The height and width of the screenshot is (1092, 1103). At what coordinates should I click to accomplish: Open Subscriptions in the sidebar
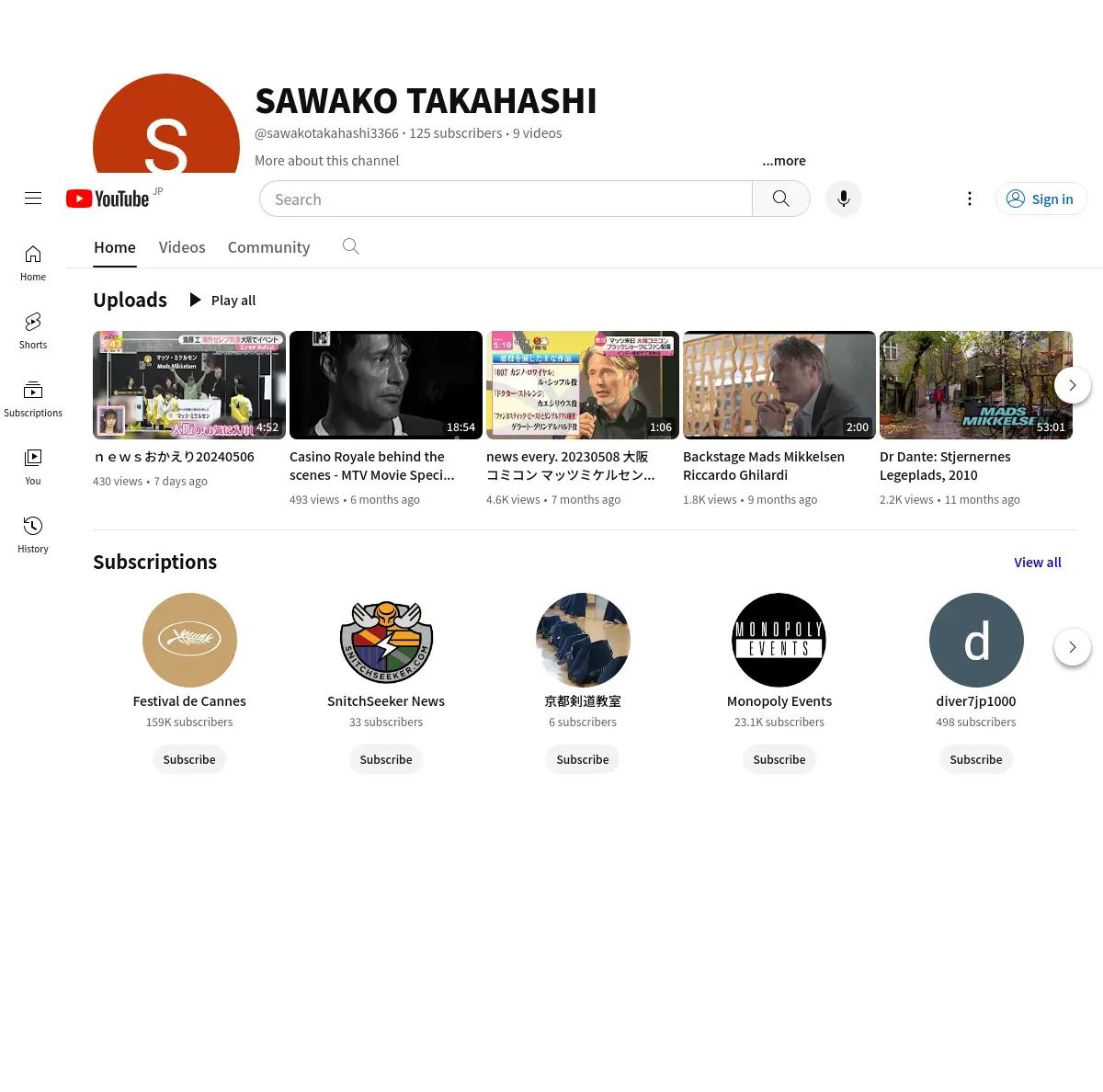33,399
